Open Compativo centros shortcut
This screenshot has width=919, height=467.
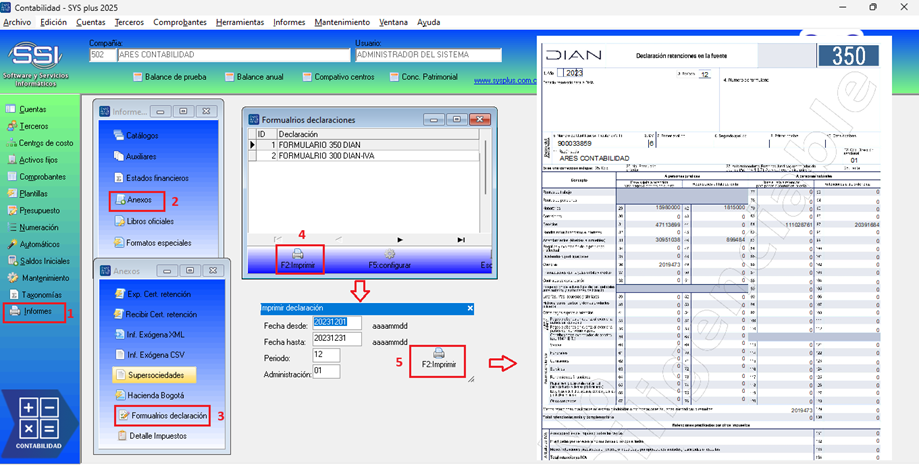tap(338, 77)
